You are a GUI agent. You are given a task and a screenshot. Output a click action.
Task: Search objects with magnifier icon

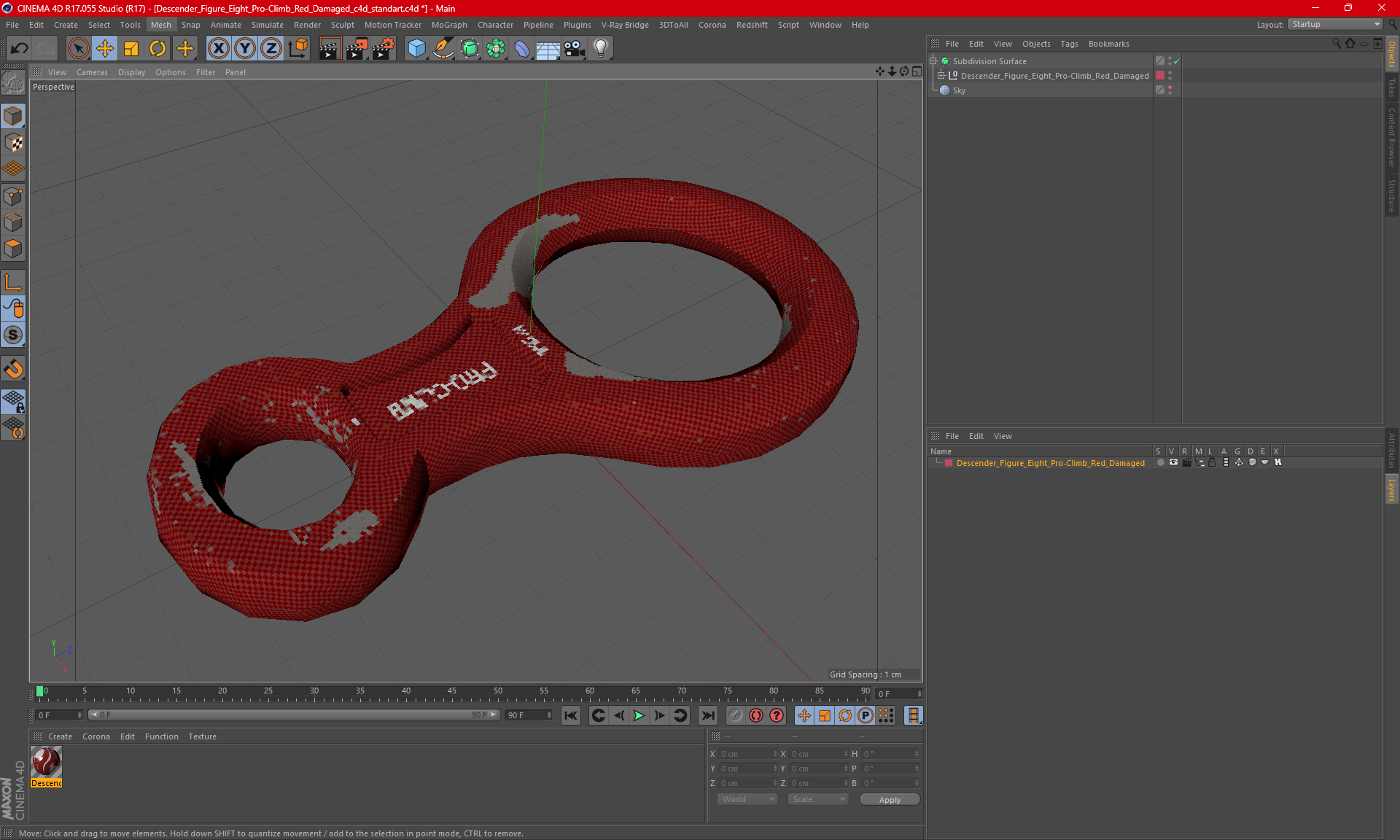click(x=1337, y=44)
